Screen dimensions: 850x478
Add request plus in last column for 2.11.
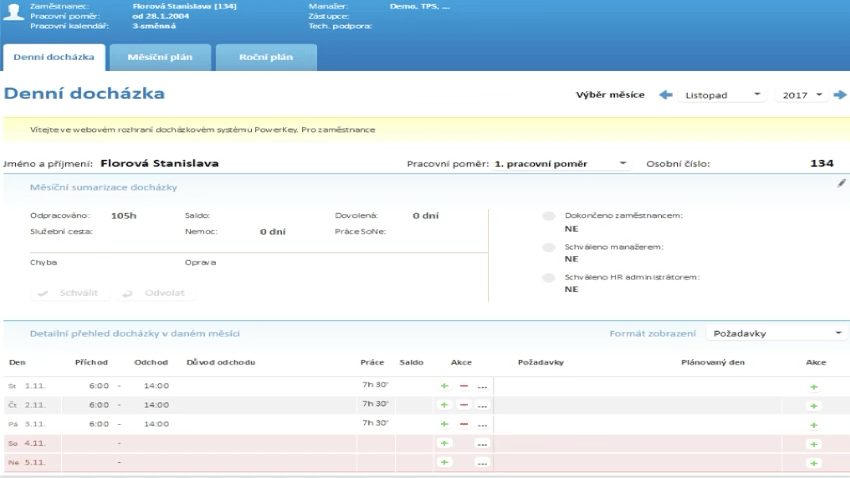(x=814, y=406)
